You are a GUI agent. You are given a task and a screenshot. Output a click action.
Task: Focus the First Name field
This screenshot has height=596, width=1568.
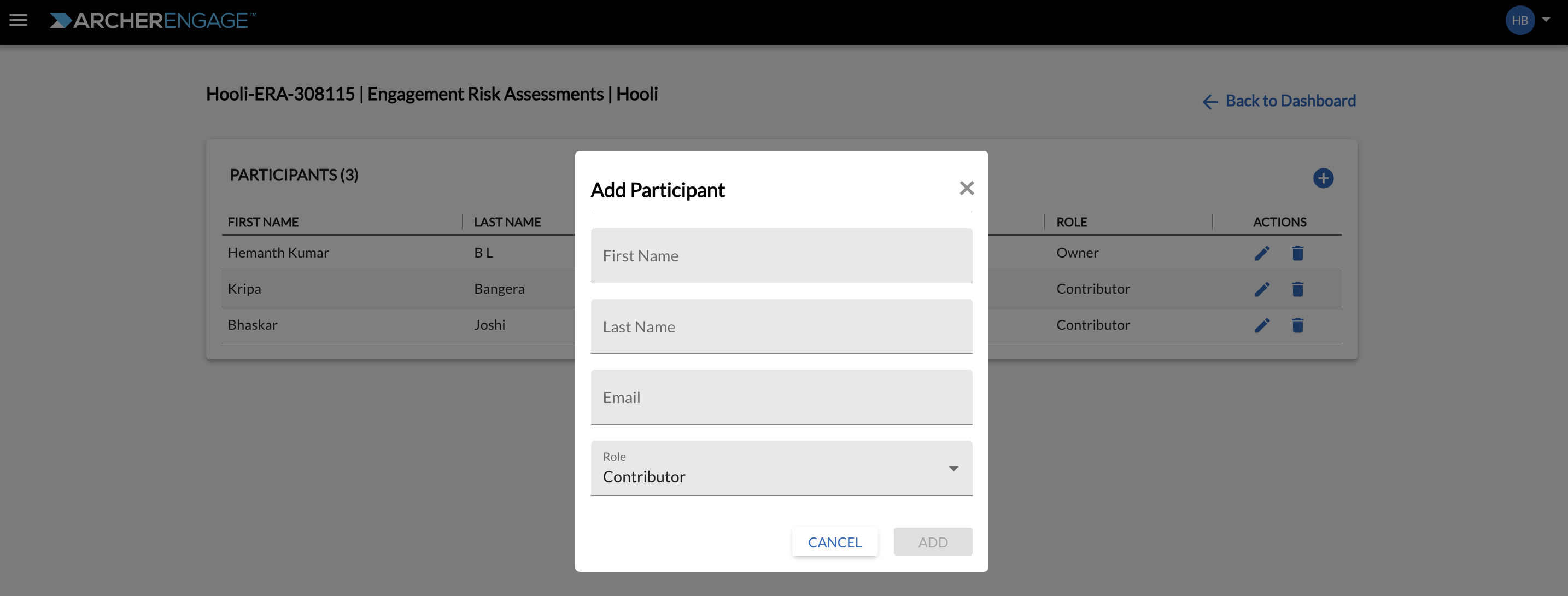(781, 256)
